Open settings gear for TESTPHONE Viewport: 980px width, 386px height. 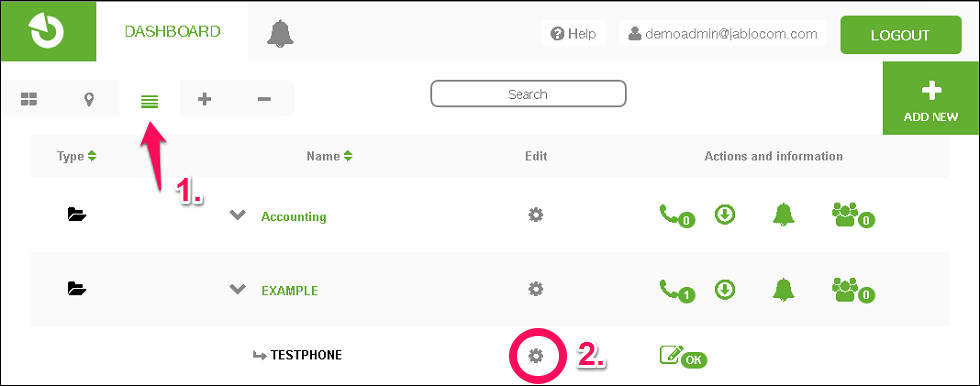pyautogui.click(x=536, y=356)
